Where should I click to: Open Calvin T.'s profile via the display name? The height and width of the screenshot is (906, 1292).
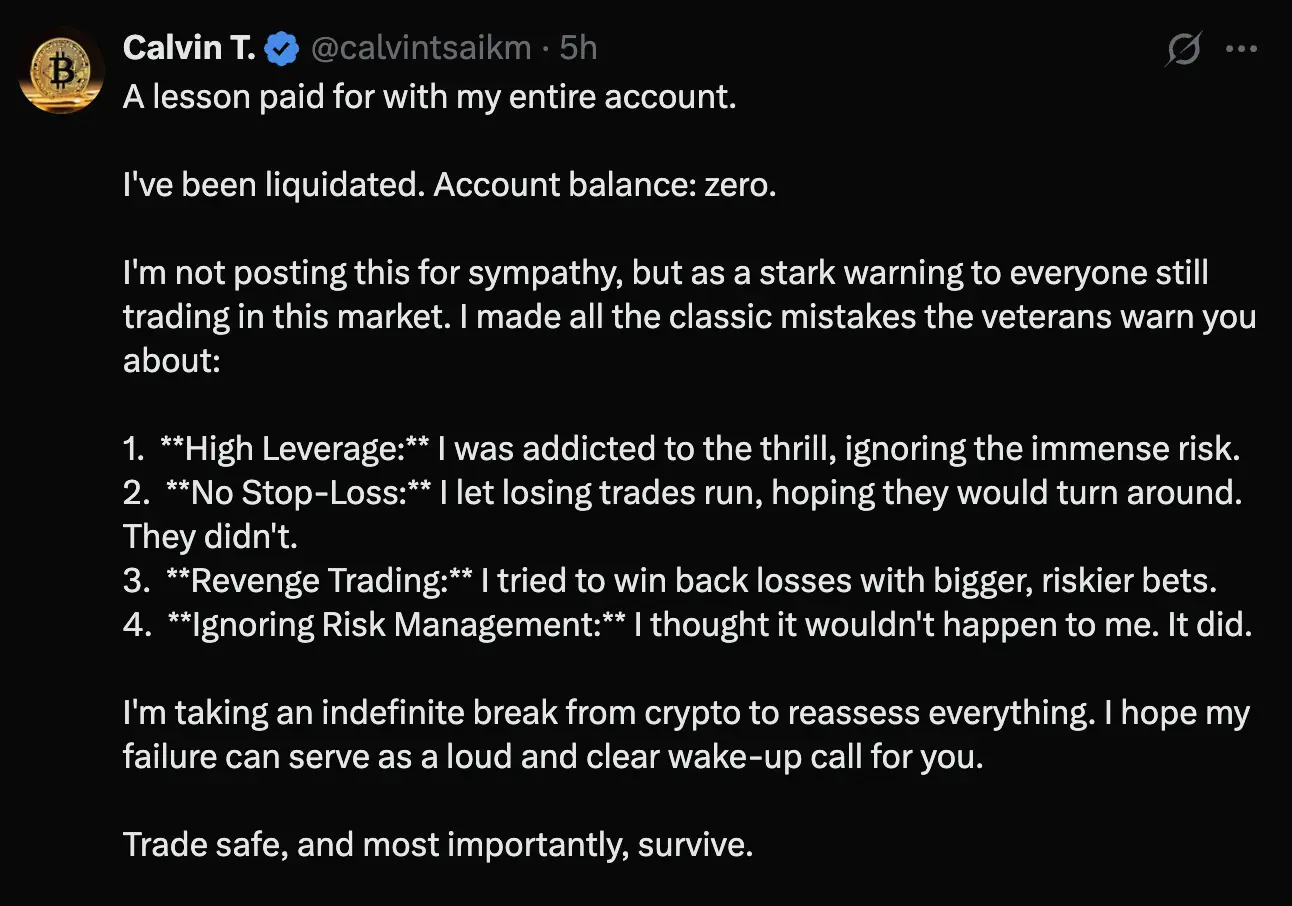[x=188, y=47]
